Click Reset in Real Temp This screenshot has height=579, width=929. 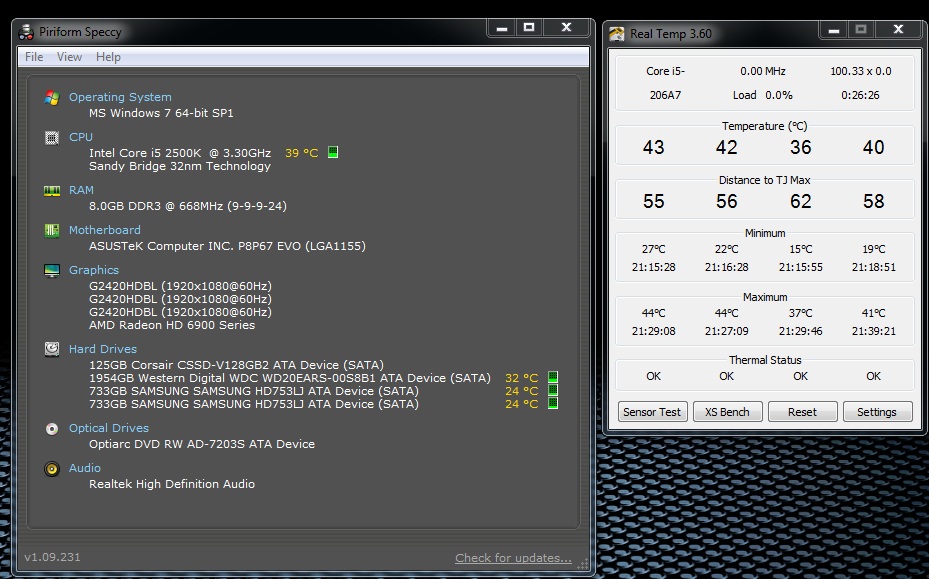point(802,412)
